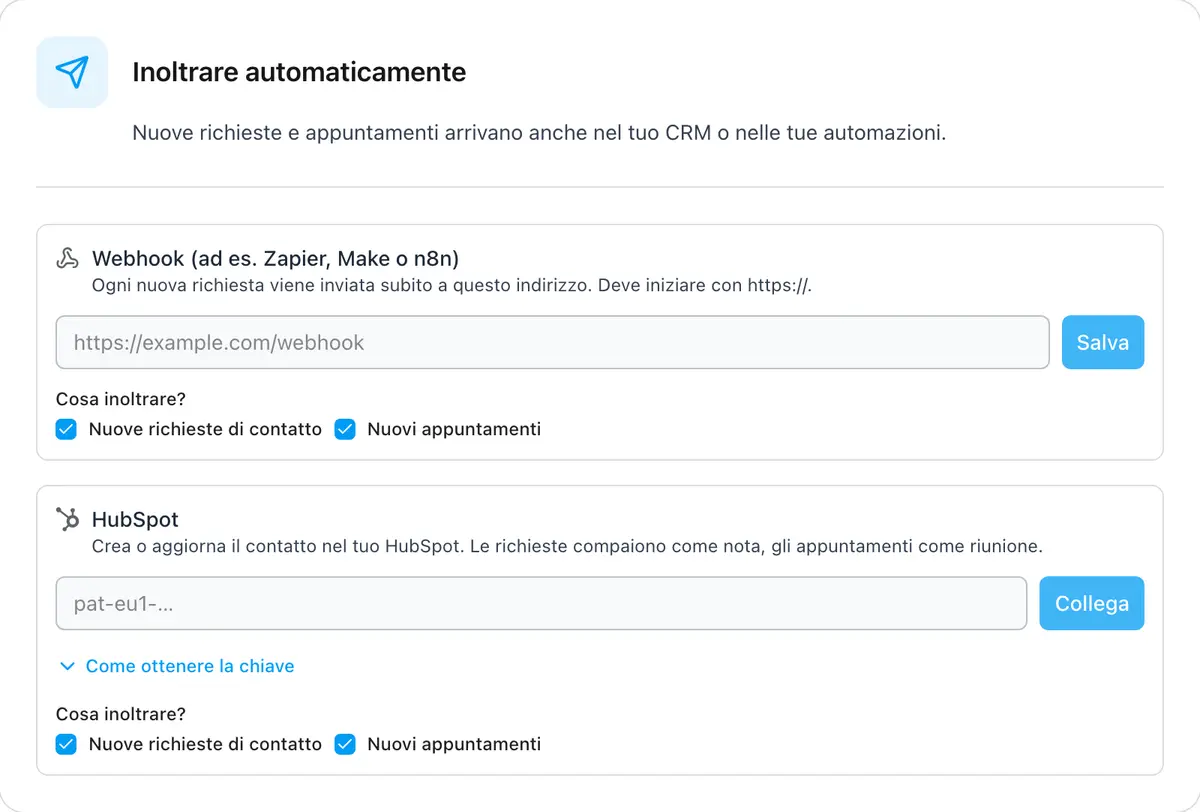Expand "Come ottenere la chiave" help
The height and width of the screenshot is (812, 1200).
176,666
